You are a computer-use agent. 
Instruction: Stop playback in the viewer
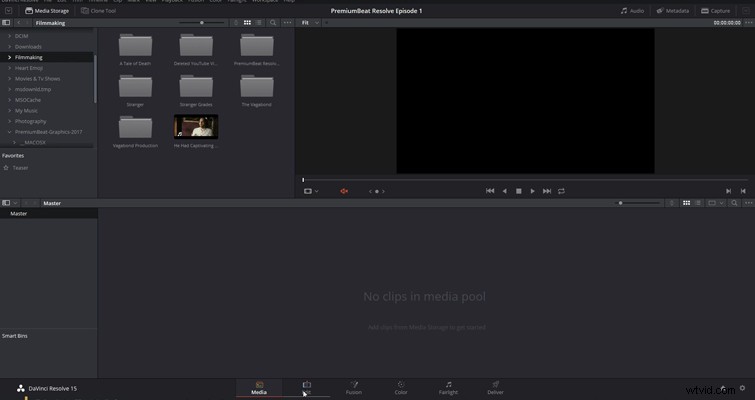pos(519,191)
